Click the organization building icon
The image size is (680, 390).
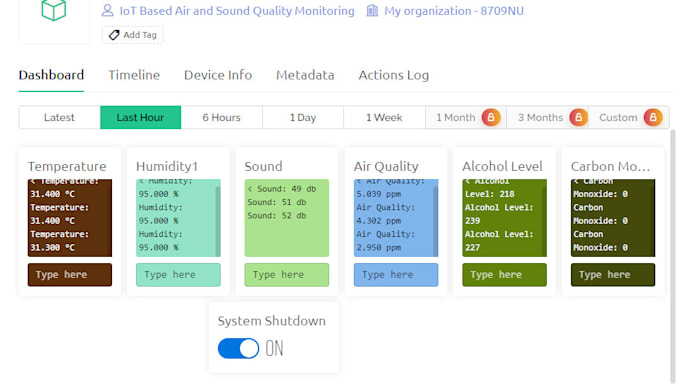point(372,10)
